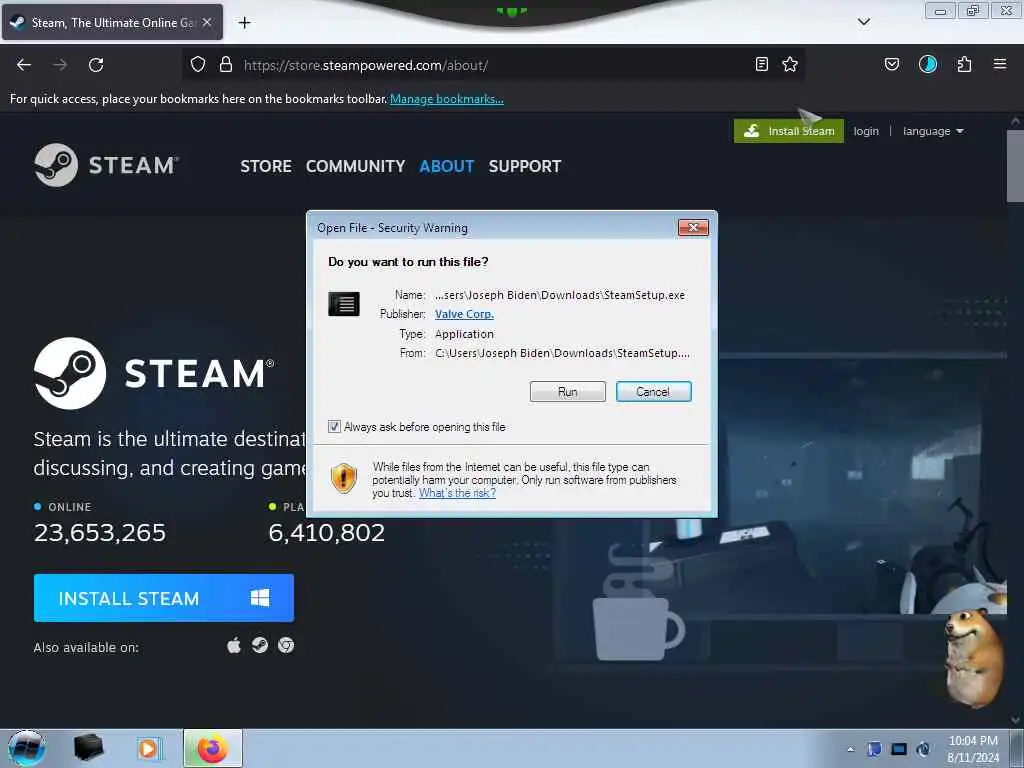Open the Firefox hamburger menu
1024x768 pixels.
pos(1000,65)
